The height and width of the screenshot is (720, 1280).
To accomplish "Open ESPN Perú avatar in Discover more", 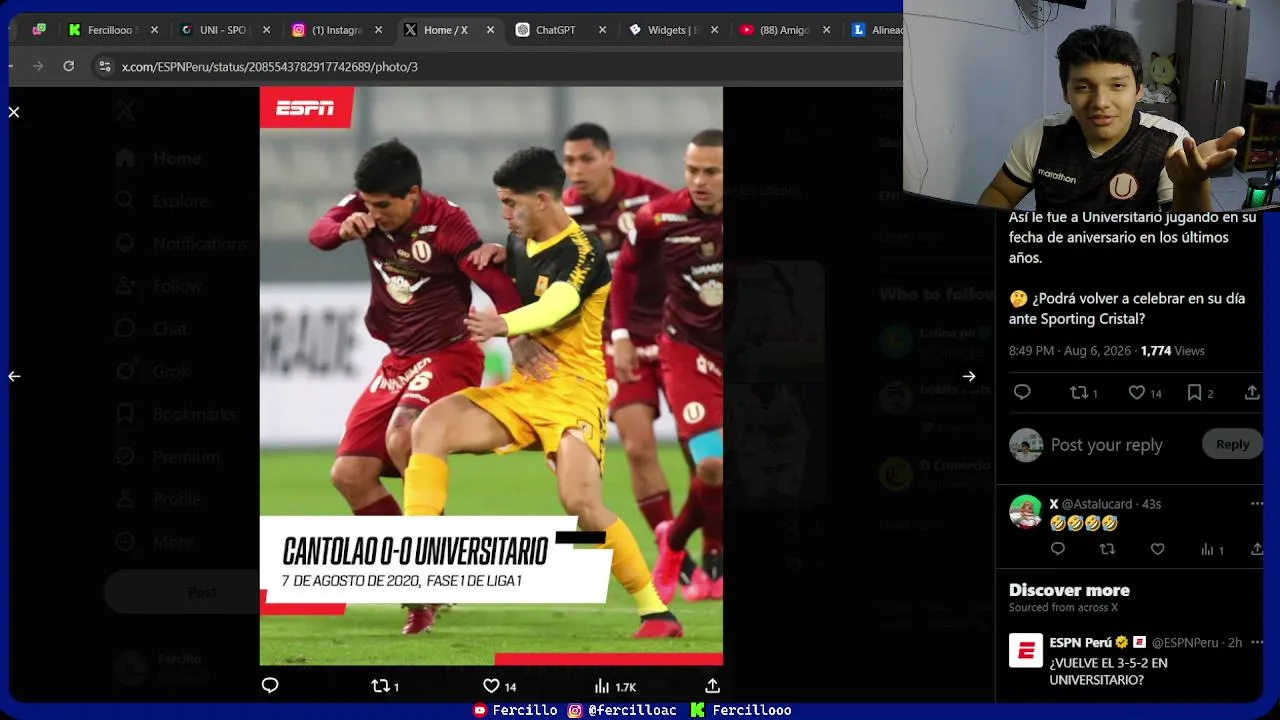I will pyautogui.click(x=1026, y=650).
